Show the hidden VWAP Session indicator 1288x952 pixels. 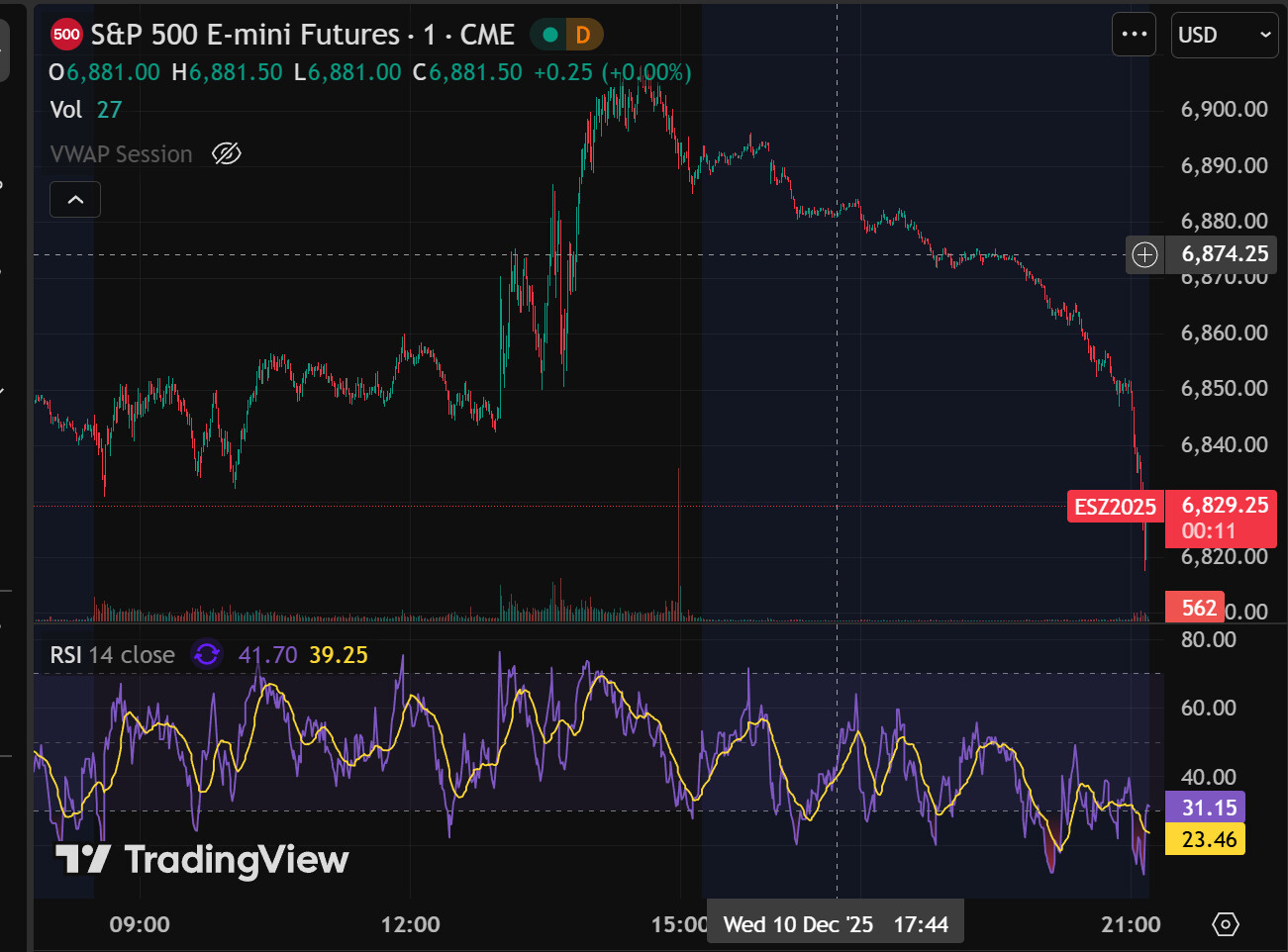click(x=227, y=153)
